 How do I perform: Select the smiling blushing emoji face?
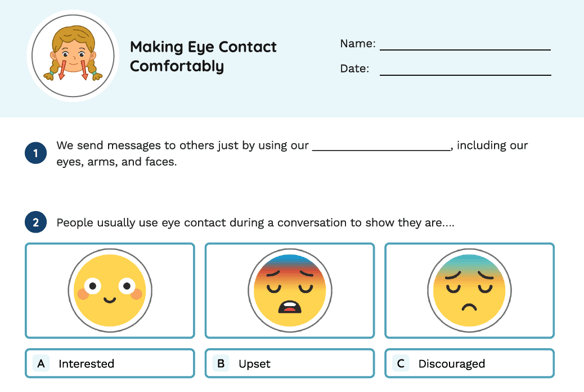[x=110, y=291]
